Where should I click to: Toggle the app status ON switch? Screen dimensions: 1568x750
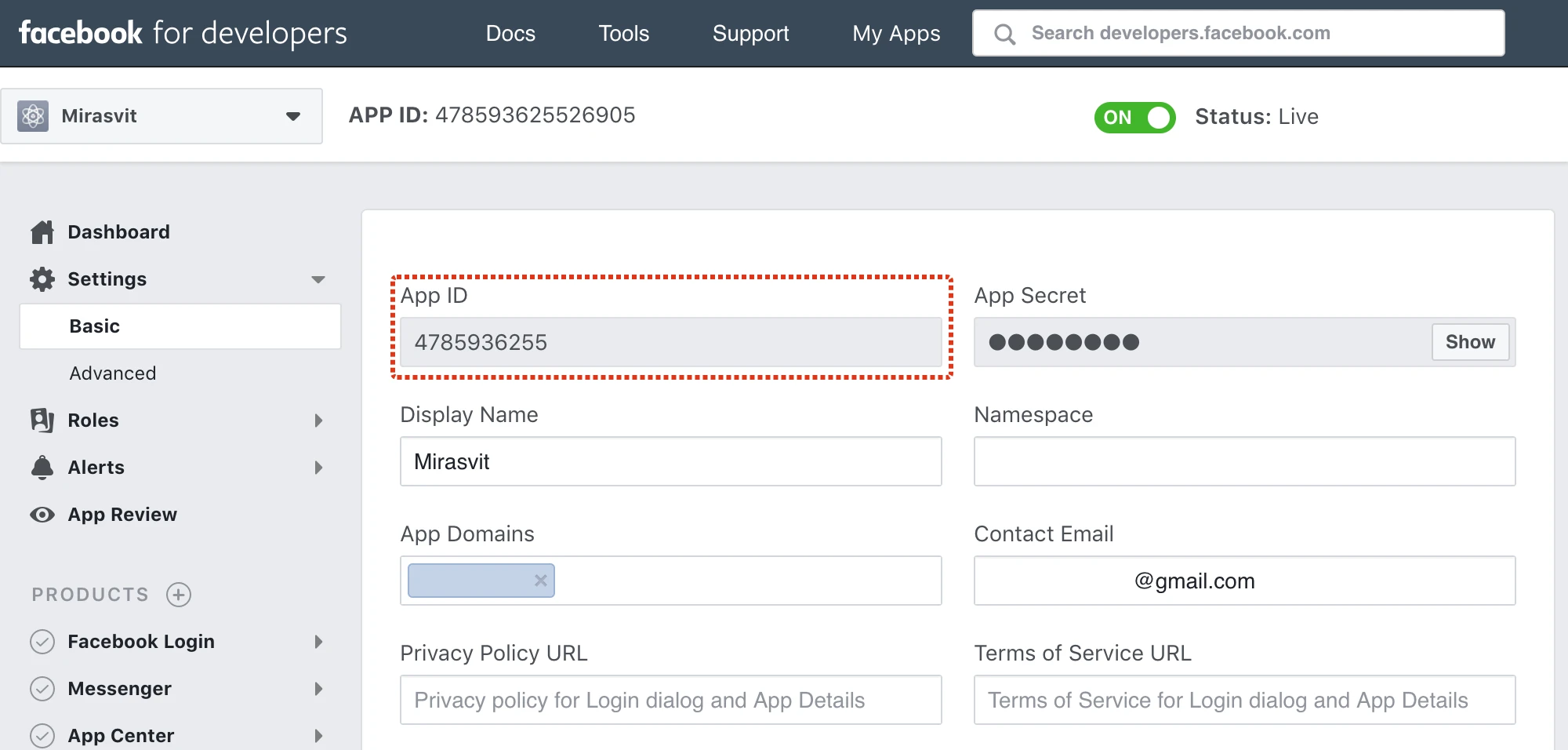pyautogui.click(x=1134, y=118)
